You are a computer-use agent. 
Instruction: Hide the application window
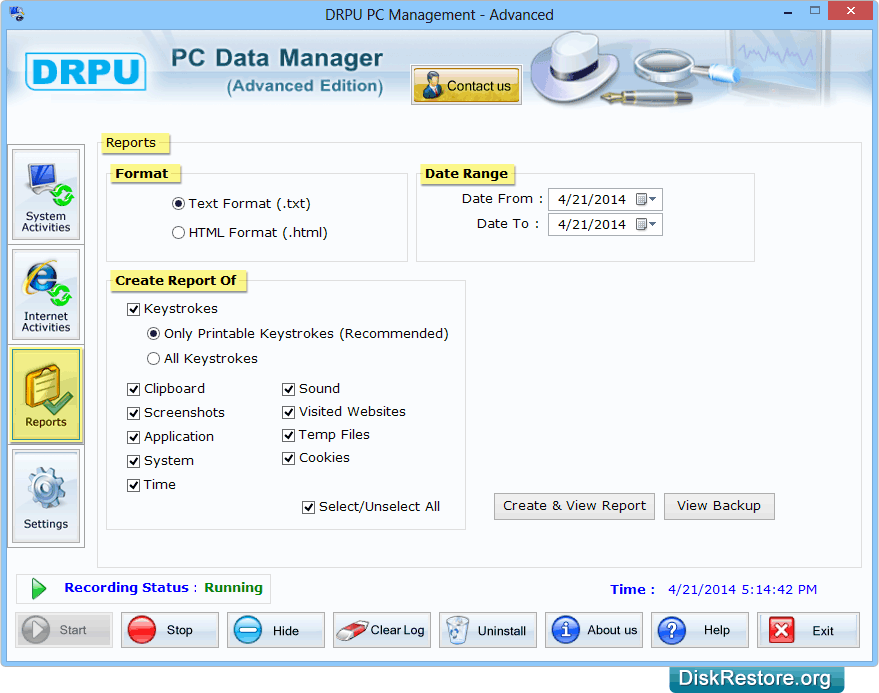[x=276, y=630]
